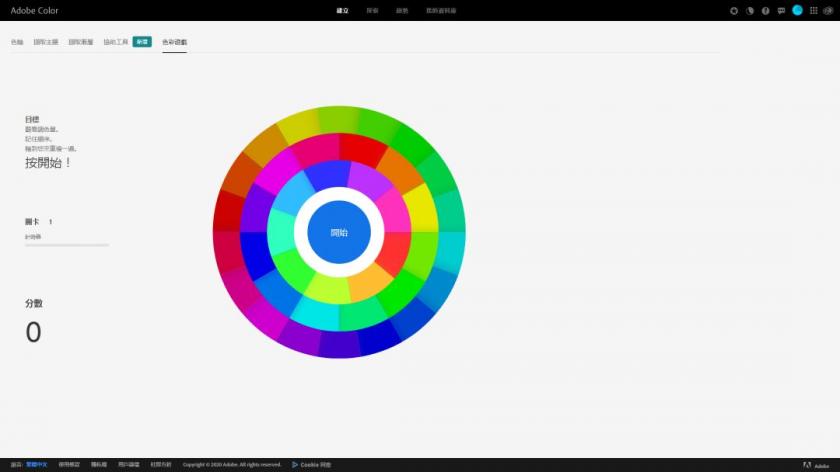Image resolution: width=840 pixels, height=472 pixels.
Task: Open the blue user profile avatar
Action: click(x=797, y=10)
